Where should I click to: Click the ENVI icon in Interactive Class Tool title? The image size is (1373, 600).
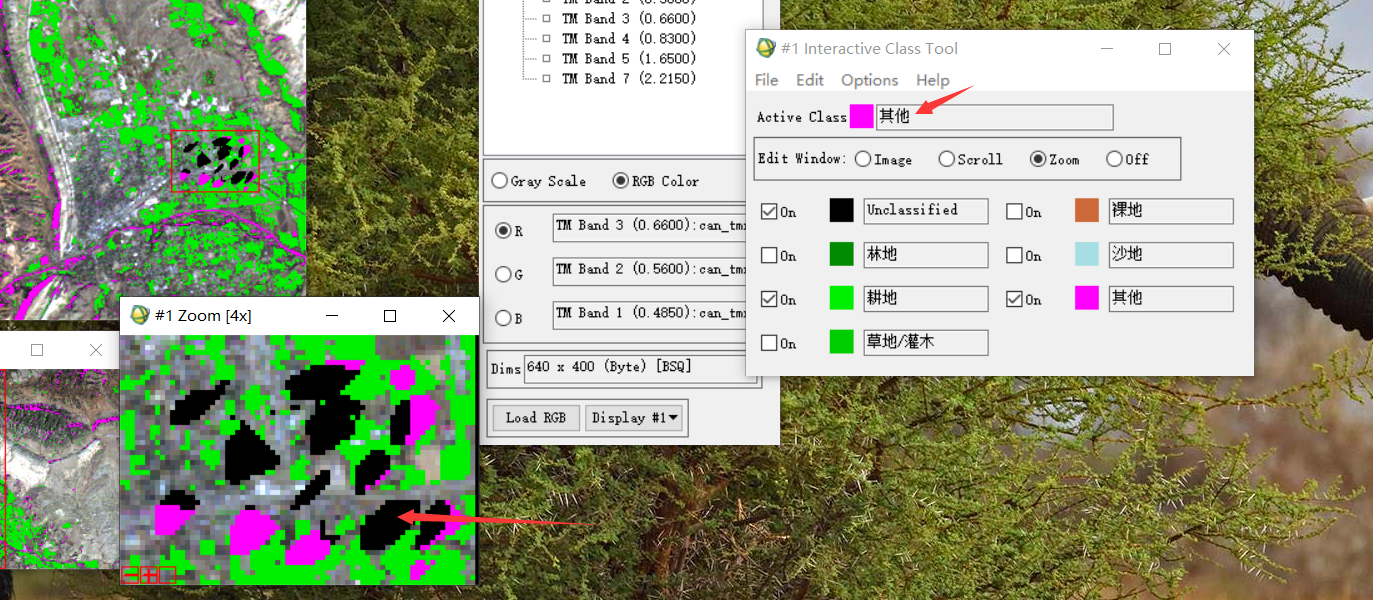pos(766,48)
